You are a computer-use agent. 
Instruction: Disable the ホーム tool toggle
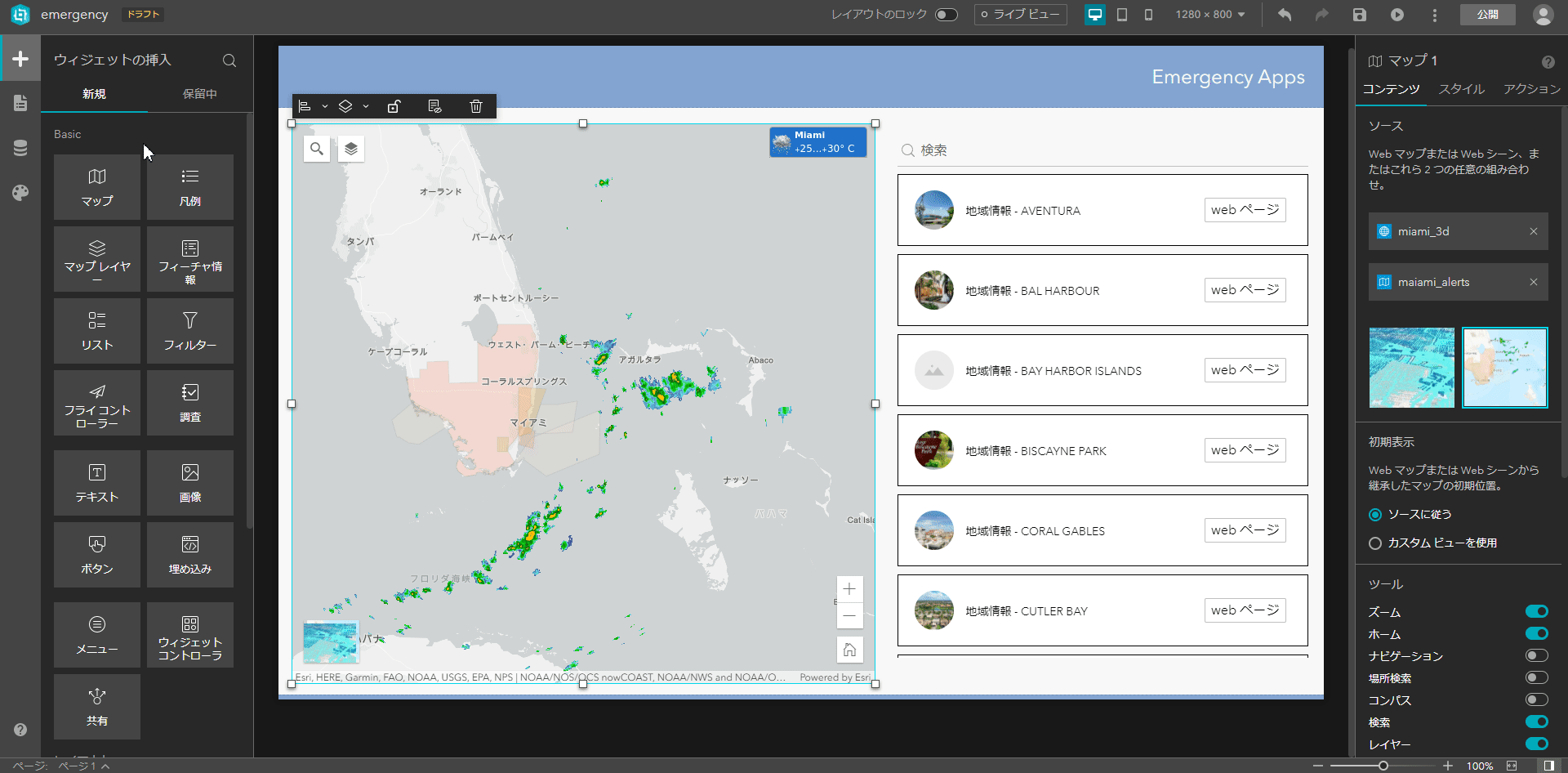click(x=1536, y=633)
